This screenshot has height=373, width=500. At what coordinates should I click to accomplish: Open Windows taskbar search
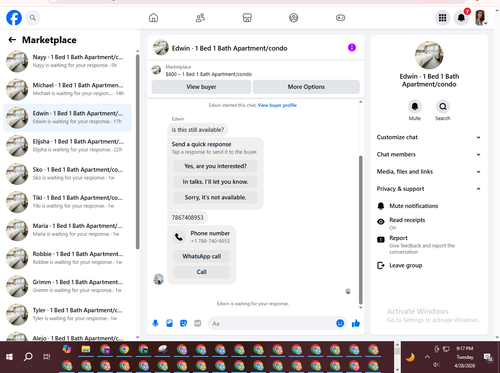tap(28, 357)
